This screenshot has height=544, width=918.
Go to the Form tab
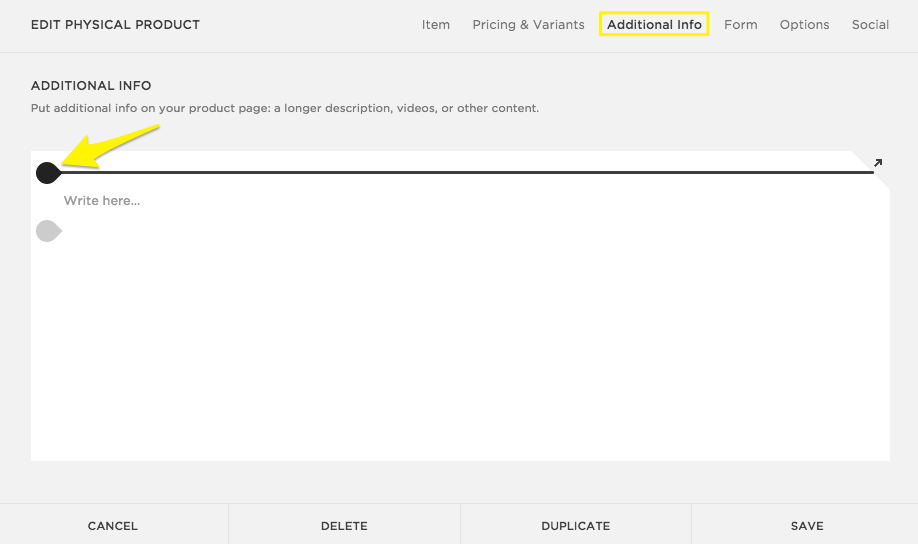pos(740,25)
